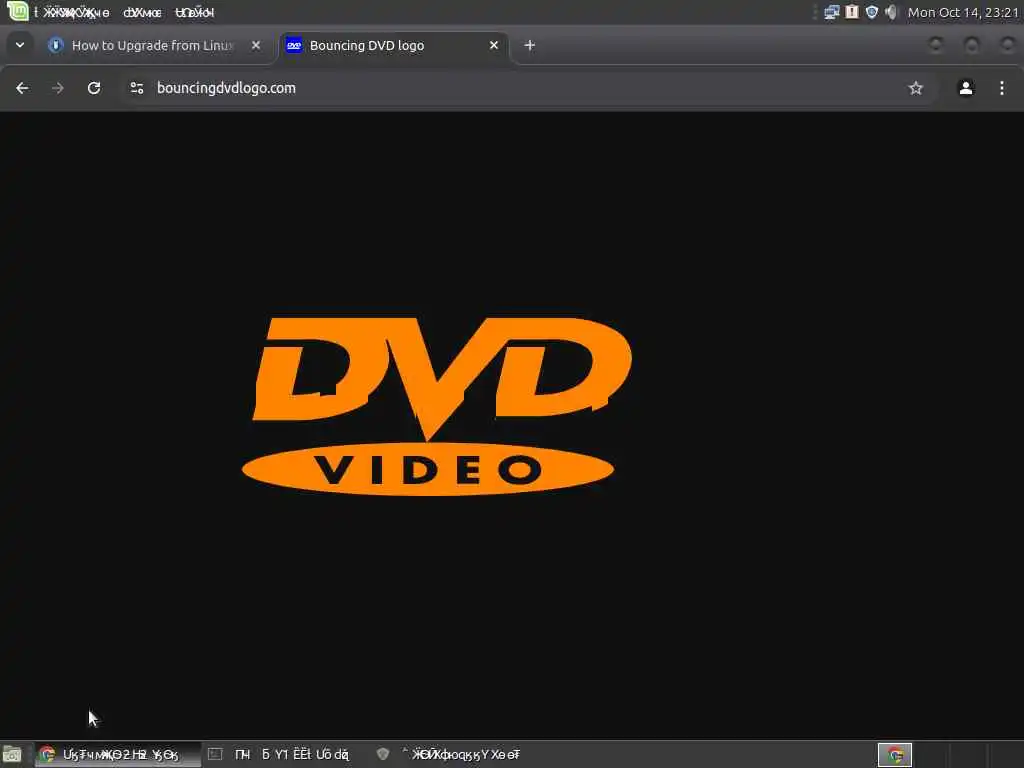The height and width of the screenshot is (768, 1024).
Task: Open the third garbled top panel menu
Action: click(x=195, y=12)
